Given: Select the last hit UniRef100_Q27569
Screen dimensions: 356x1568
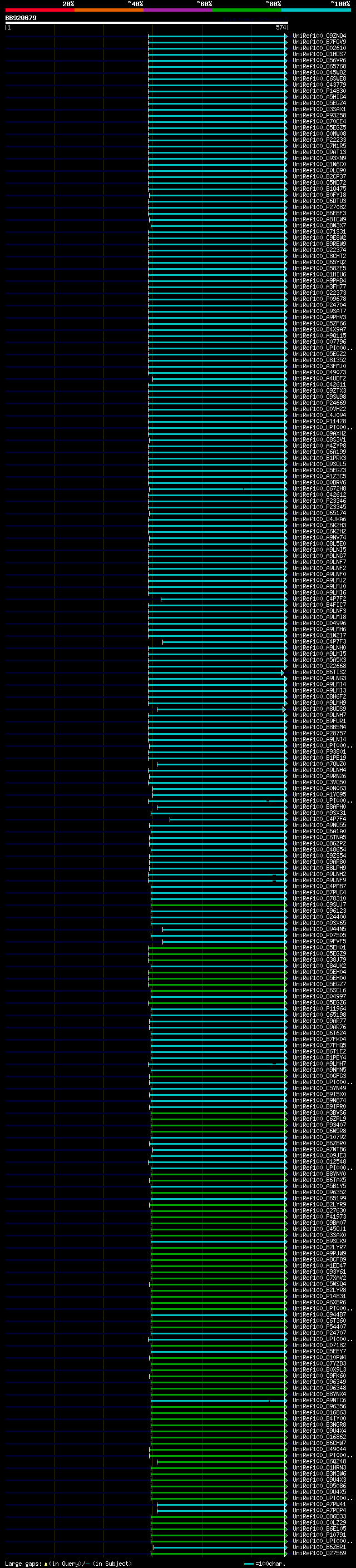Looking at the screenshot, I should click(x=319, y=1552).
